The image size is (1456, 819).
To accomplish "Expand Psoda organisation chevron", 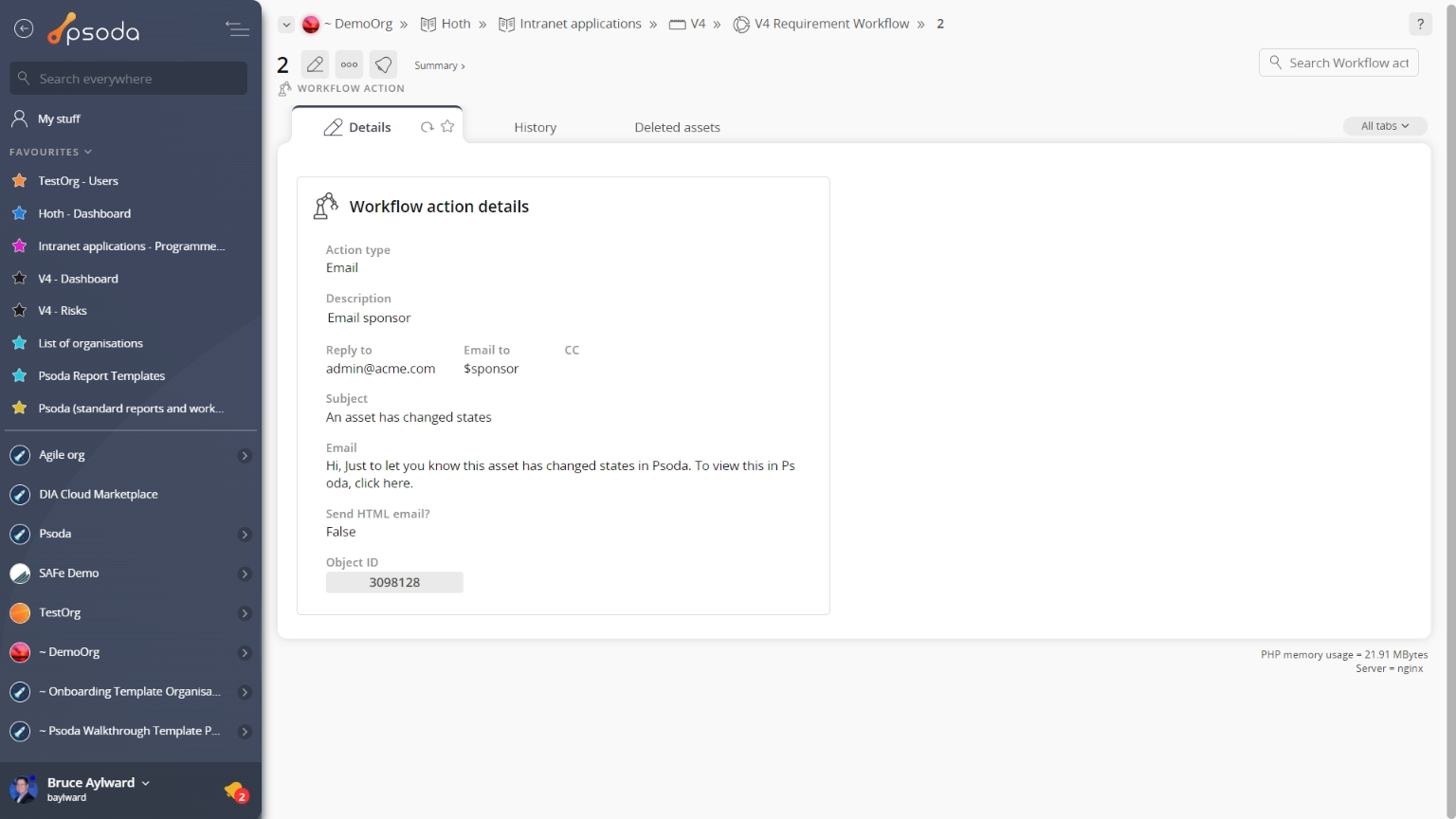I will click(245, 535).
